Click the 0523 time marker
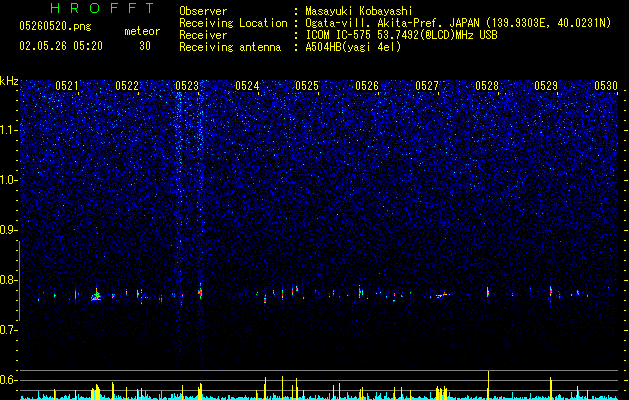This screenshot has height=400, width=629. (187, 85)
